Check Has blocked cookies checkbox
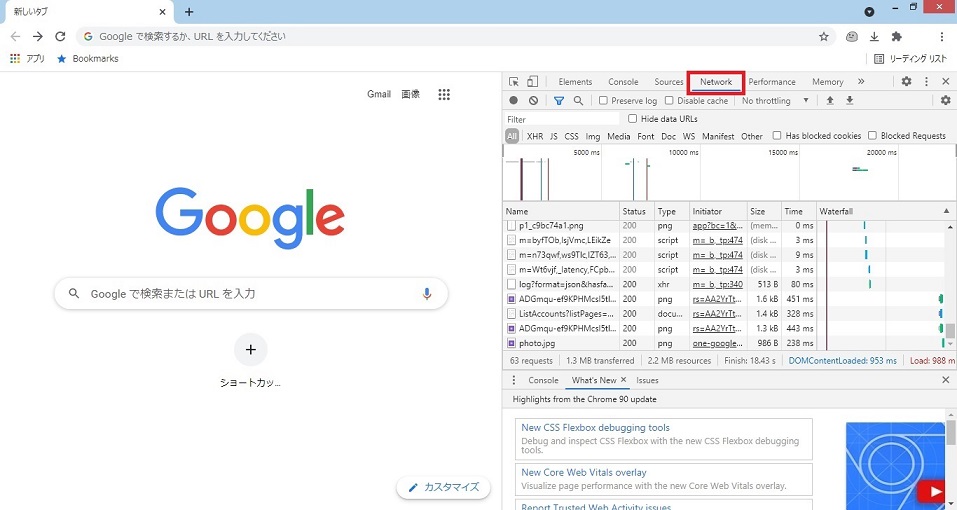957x510 pixels. 777,135
